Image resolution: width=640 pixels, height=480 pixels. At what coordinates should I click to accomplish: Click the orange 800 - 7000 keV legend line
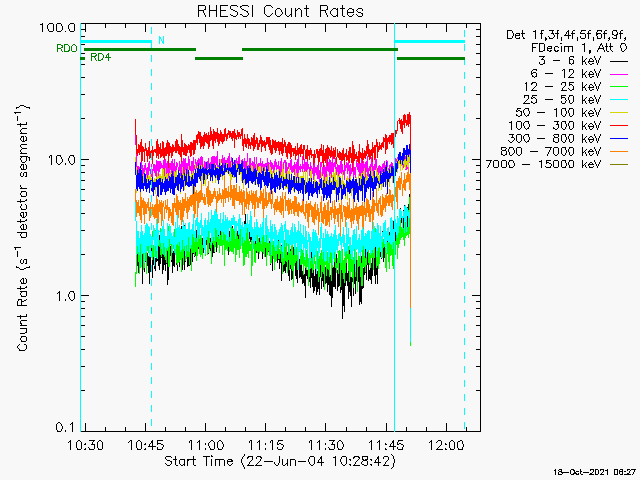click(619, 150)
